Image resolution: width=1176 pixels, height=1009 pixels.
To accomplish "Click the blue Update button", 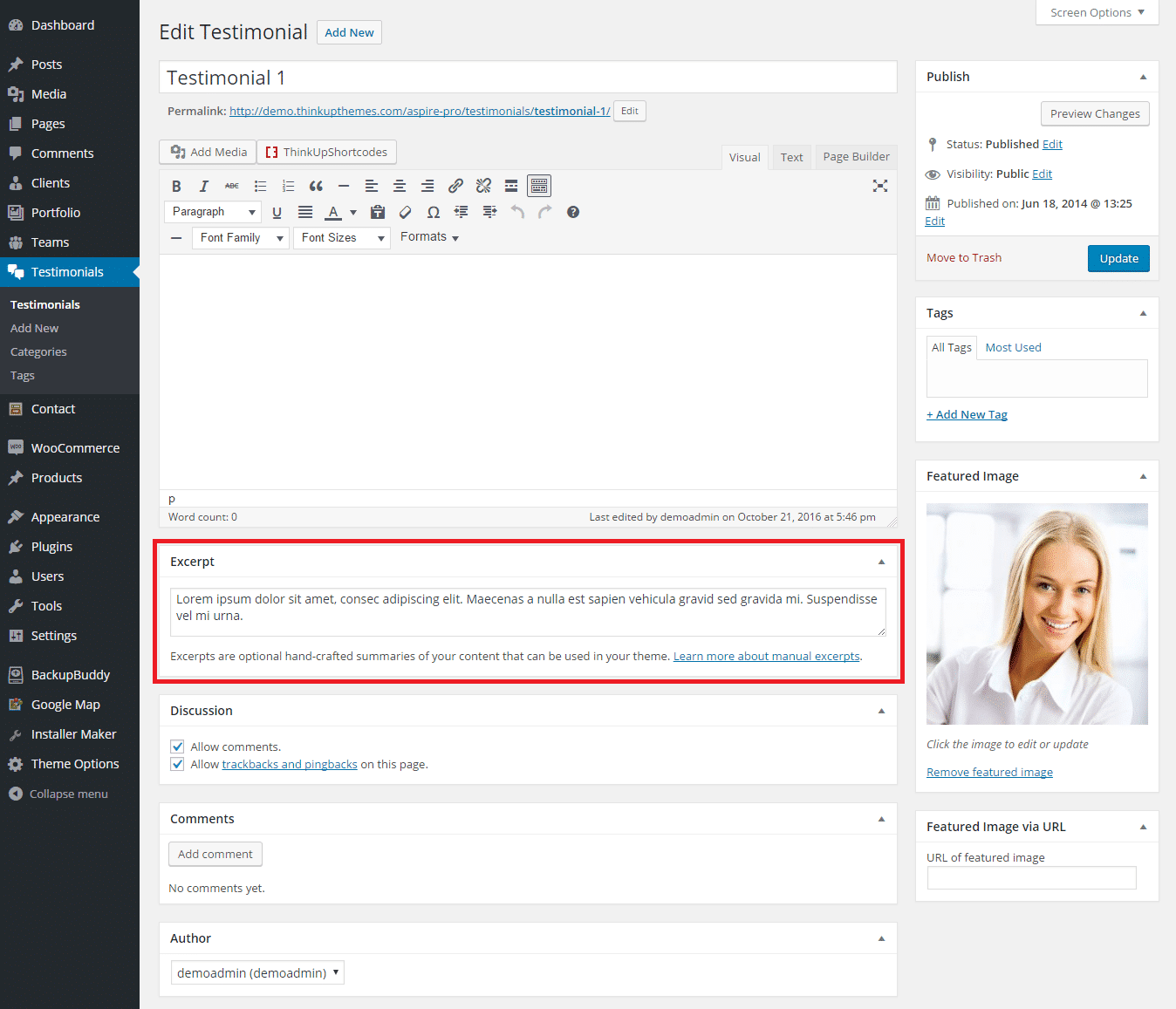I will [1118, 258].
